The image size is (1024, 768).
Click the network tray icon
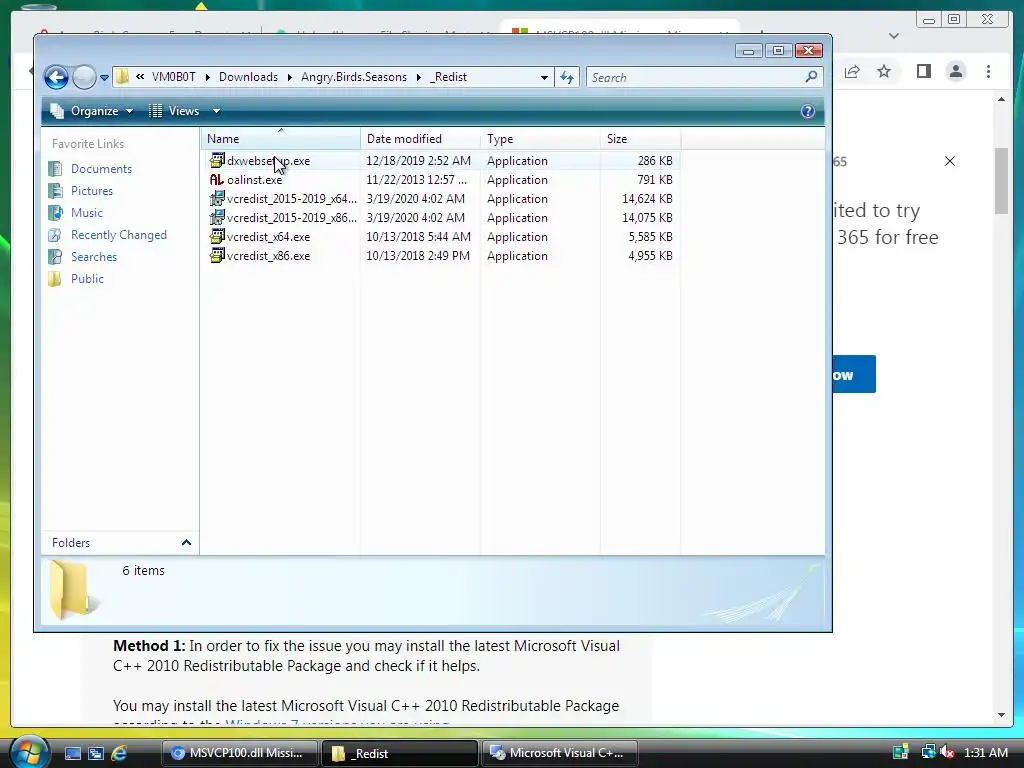(x=928, y=752)
